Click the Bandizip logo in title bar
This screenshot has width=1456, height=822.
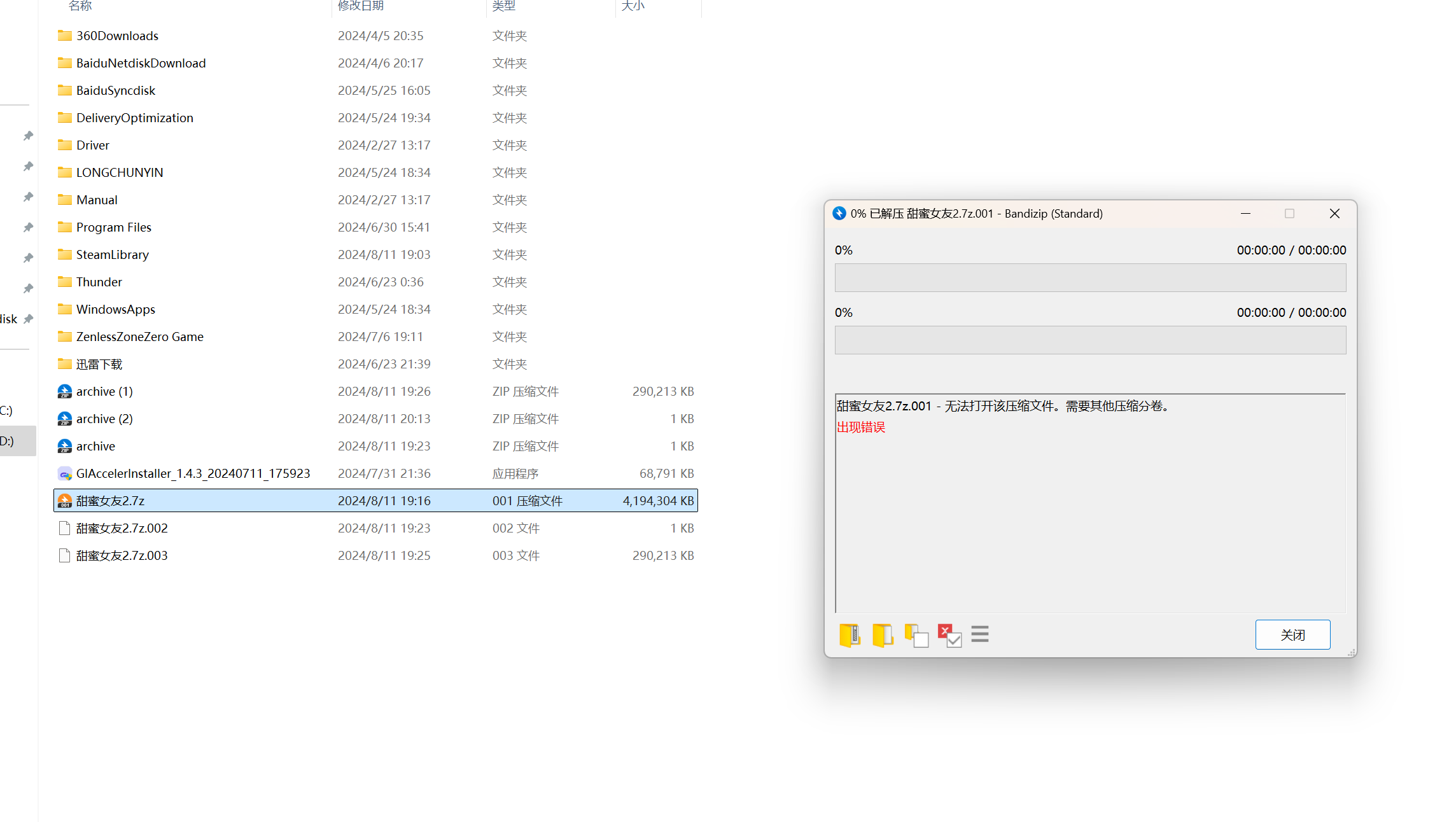tap(839, 214)
